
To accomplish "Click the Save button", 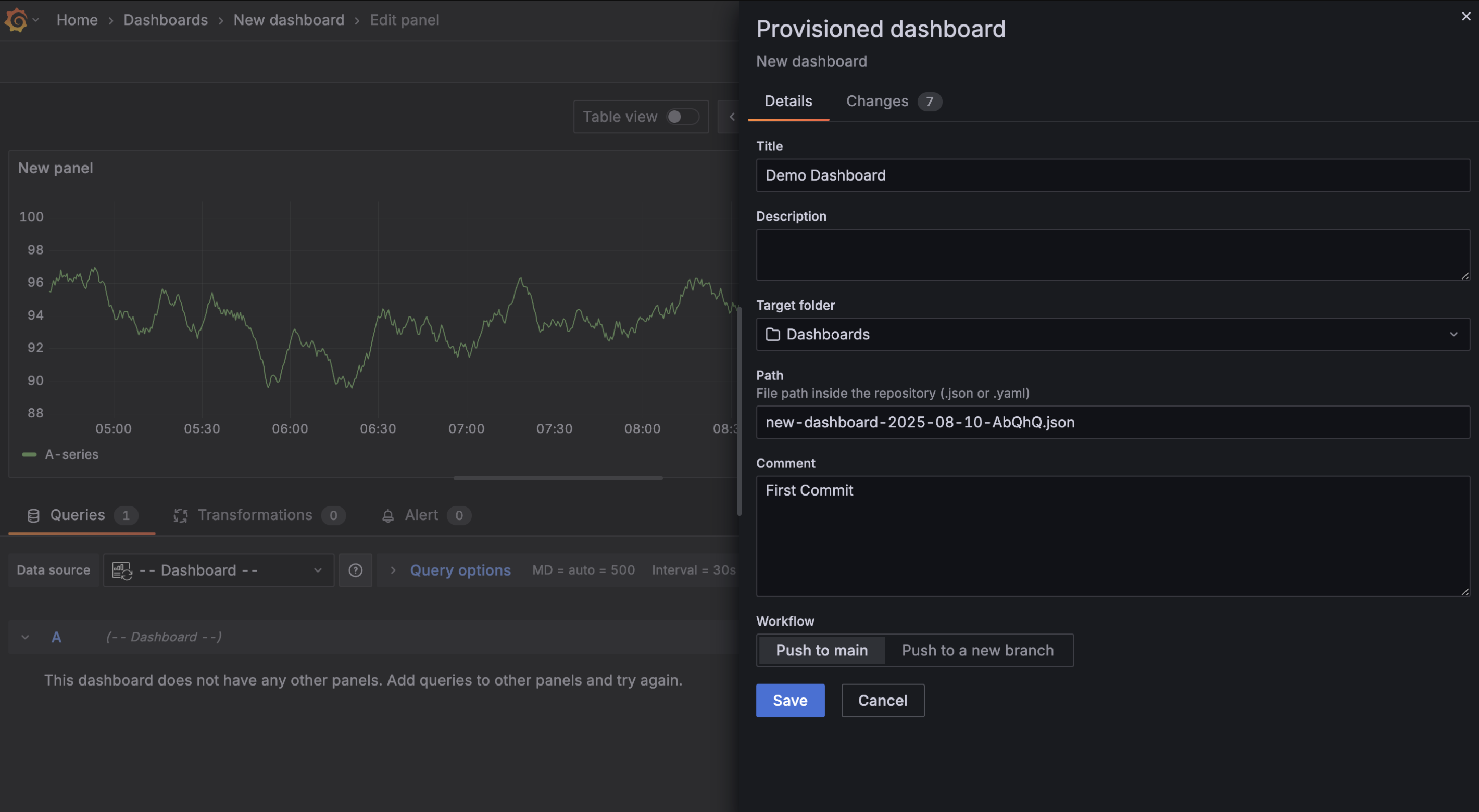I will tap(790, 700).
